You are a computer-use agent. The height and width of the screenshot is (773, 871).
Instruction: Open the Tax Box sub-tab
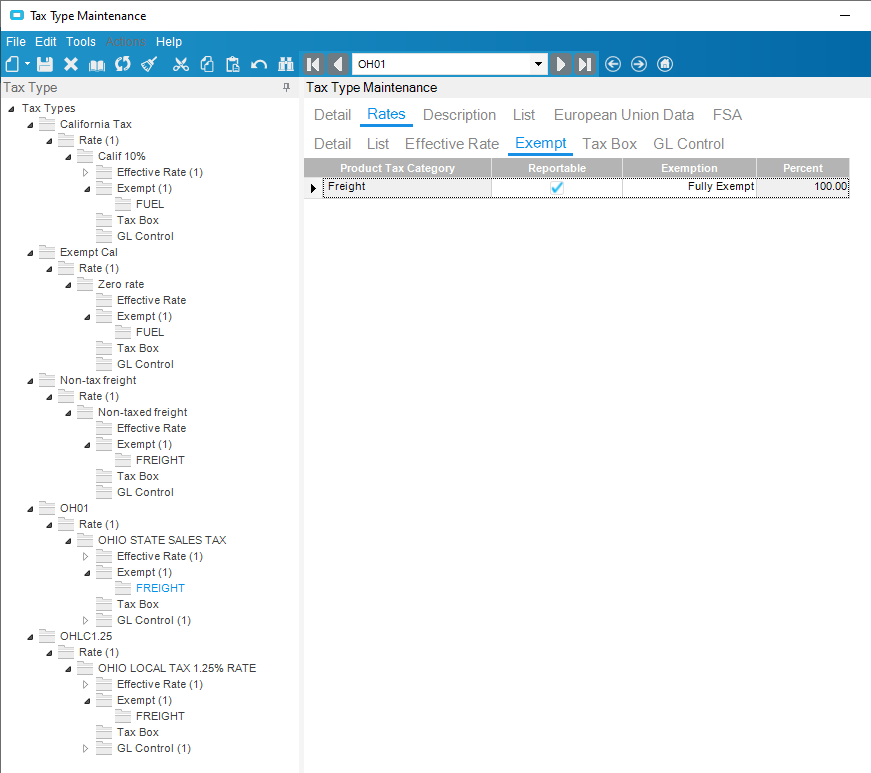(609, 144)
